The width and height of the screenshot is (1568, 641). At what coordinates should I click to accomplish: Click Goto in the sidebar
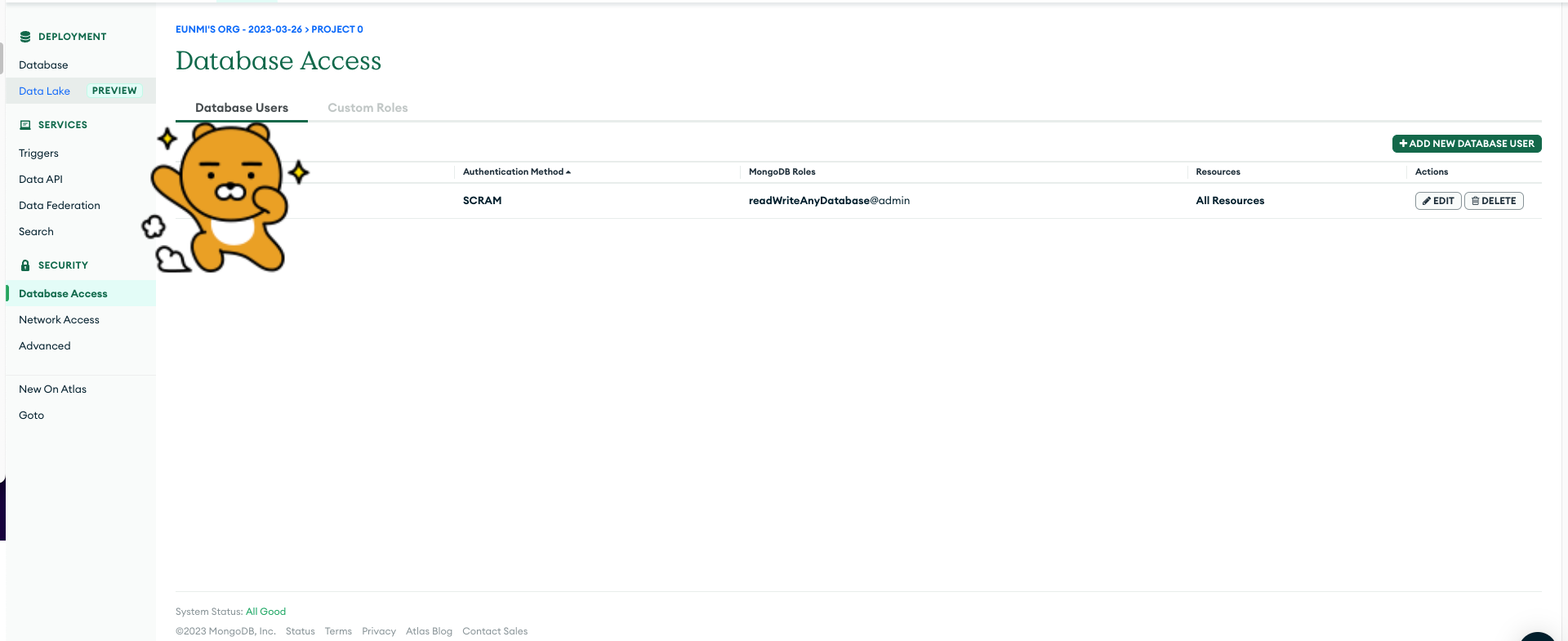[31, 416]
